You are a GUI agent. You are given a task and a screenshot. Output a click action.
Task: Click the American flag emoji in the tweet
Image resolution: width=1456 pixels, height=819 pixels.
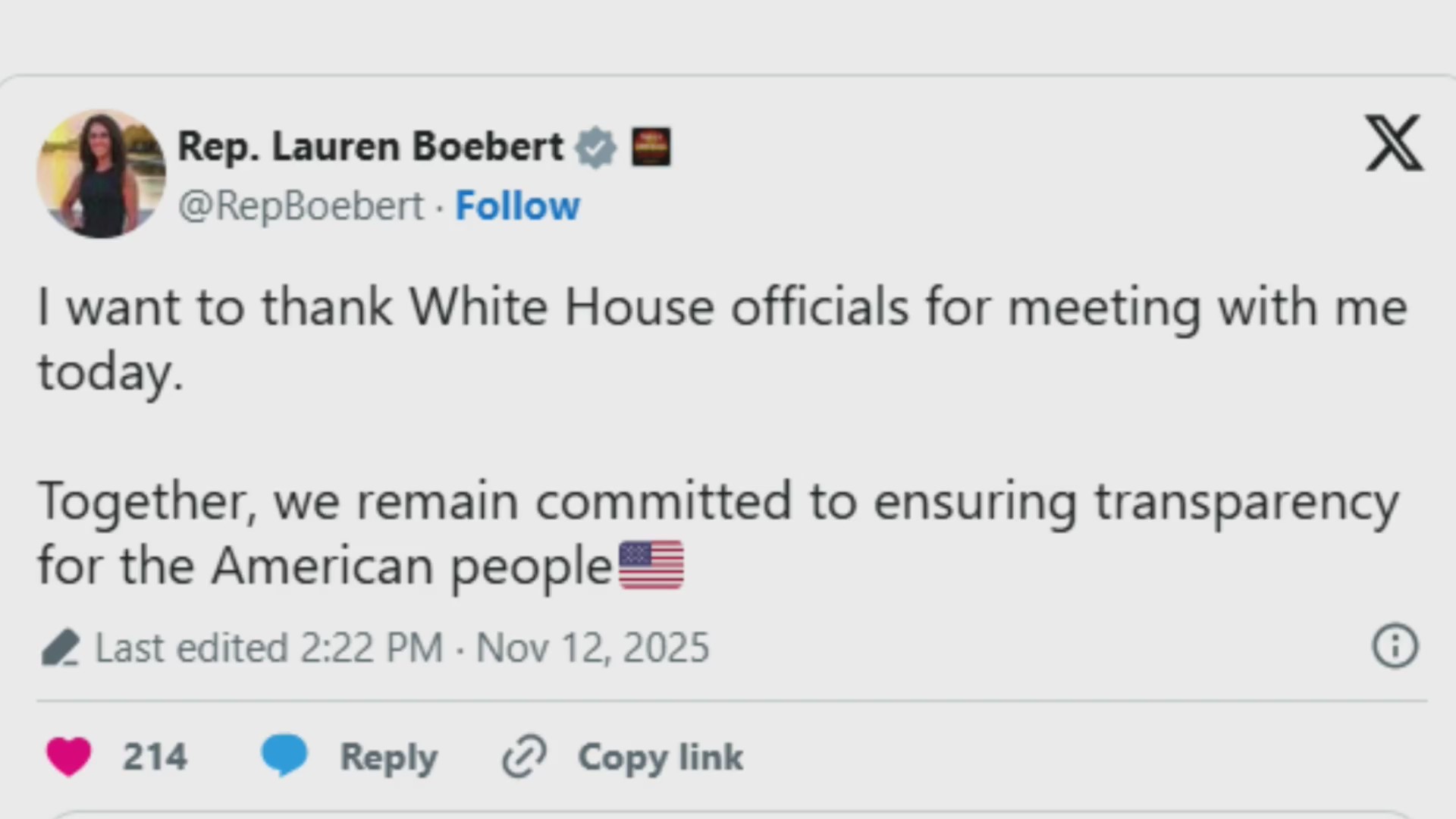coord(651,564)
